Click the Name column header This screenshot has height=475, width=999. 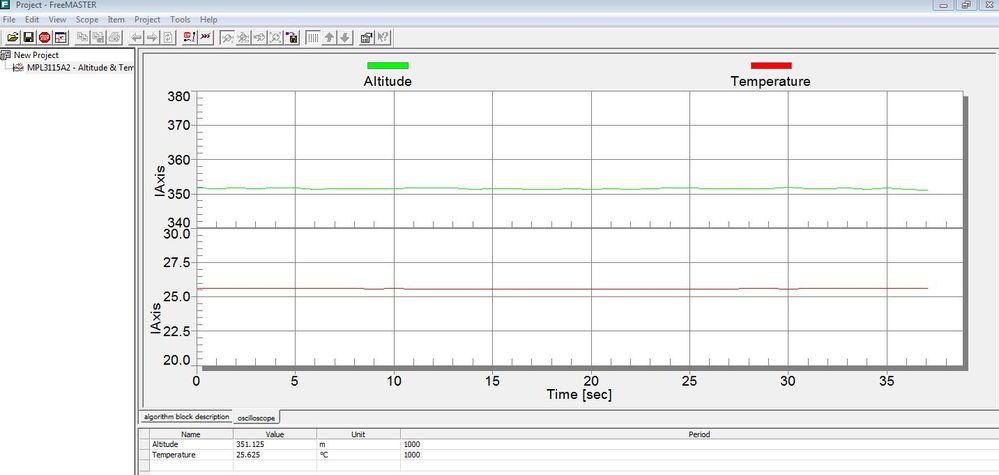(190, 434)
